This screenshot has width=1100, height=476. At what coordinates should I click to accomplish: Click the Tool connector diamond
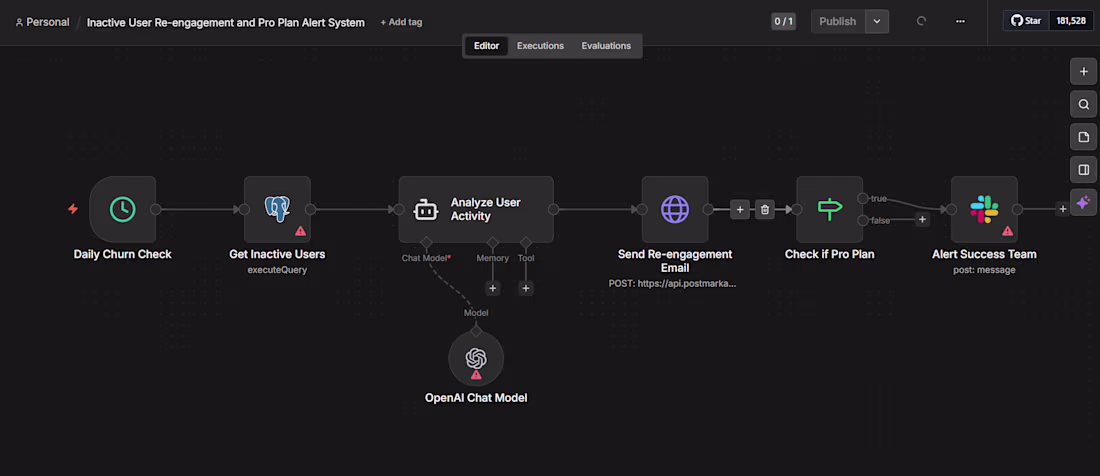tap(526, 243)
